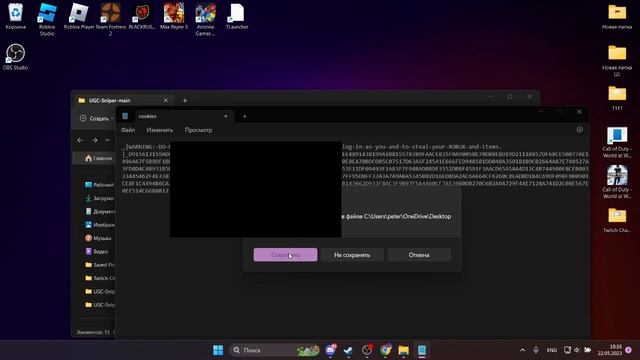Open the Изменить menu in Notepad
Viewport: 640px width, 360px height.
click(x=160, y=130)
